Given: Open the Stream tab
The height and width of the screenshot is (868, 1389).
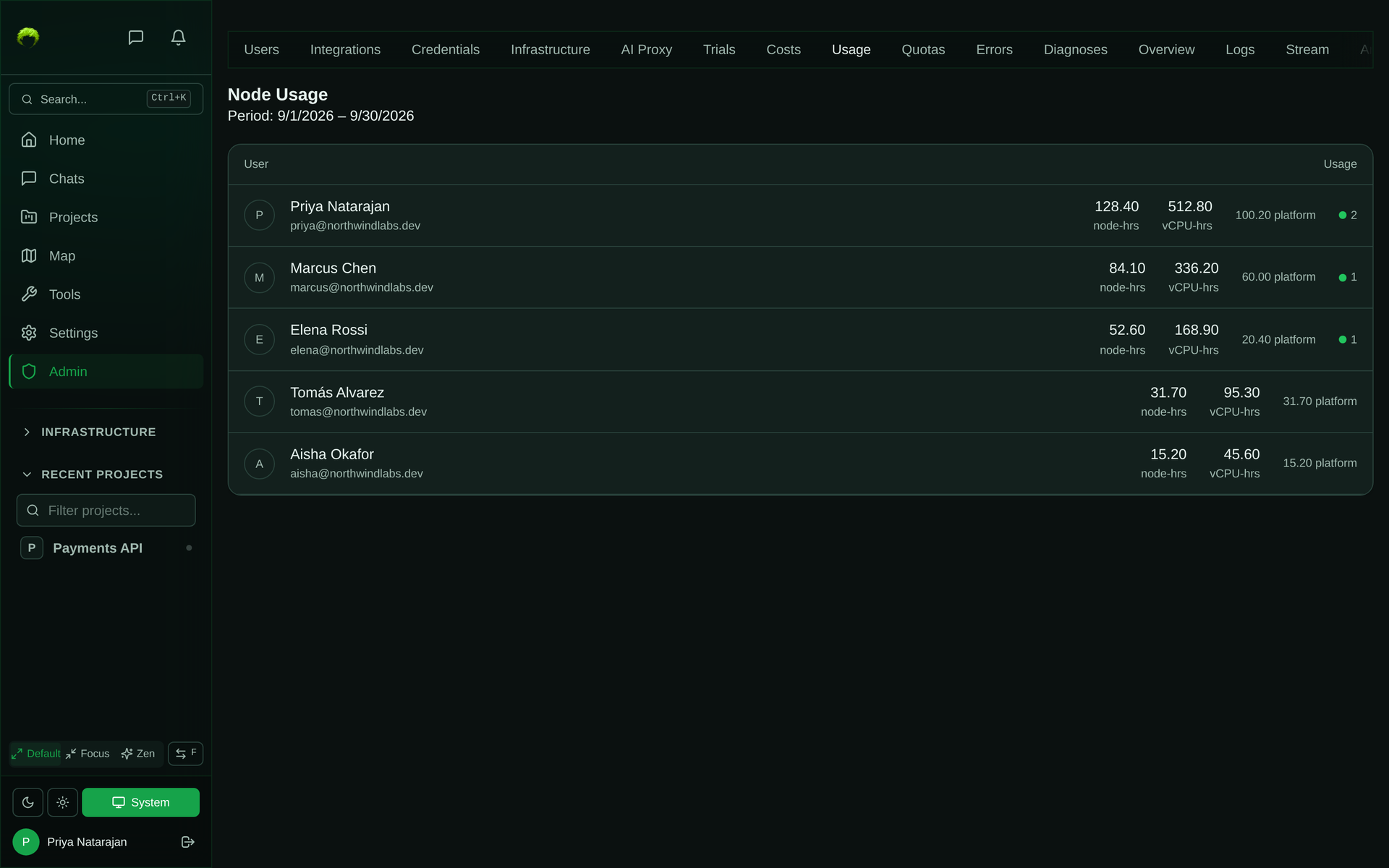Looking at the screenshot, I should [x=1307, y=49].
